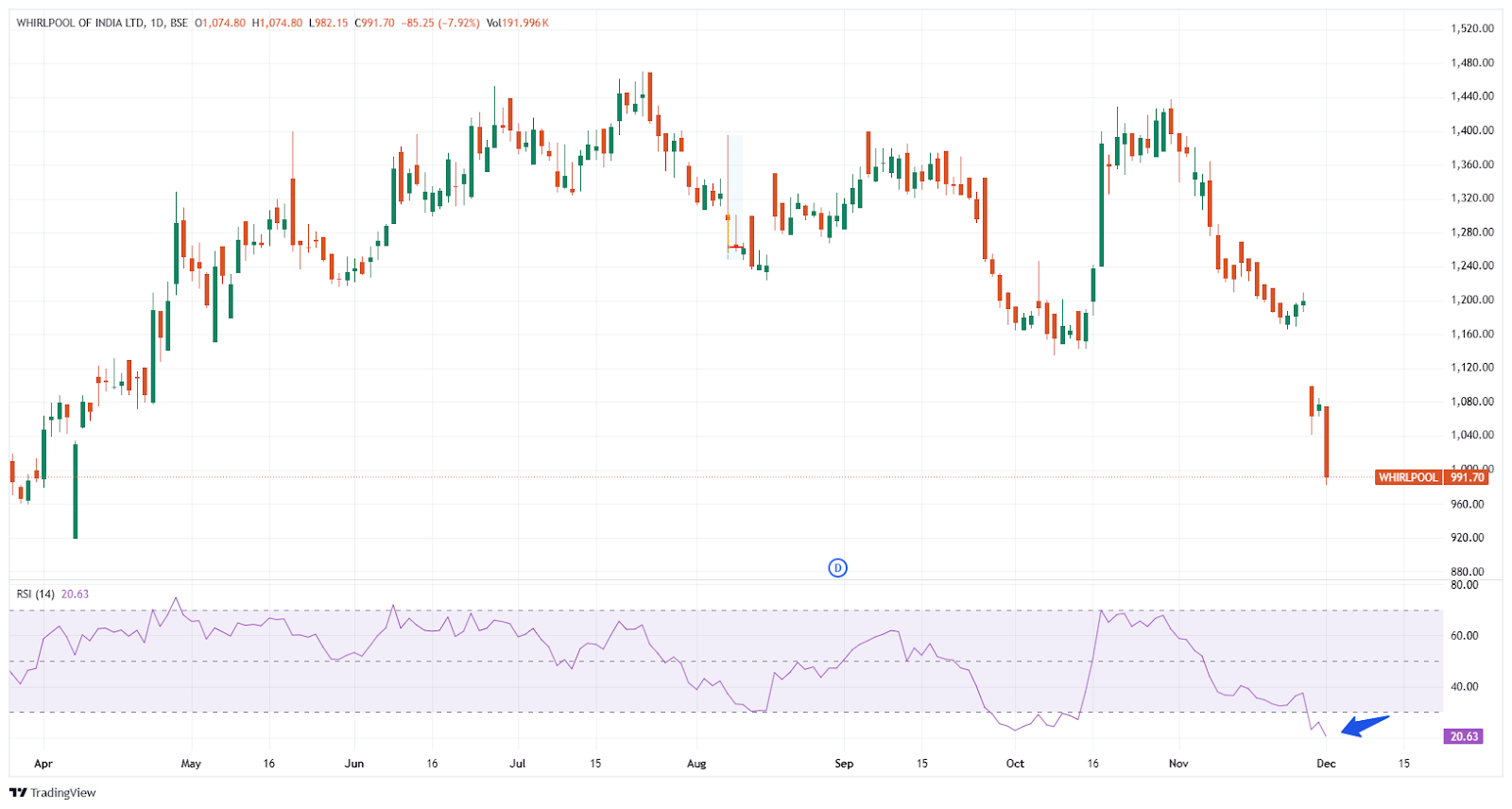Image resolution: width=1512 pixels, height=809 pixels.
Task: Click the orange WHIRLPOOL price label
Action: pyautogui.click(x=1407, y=477)
